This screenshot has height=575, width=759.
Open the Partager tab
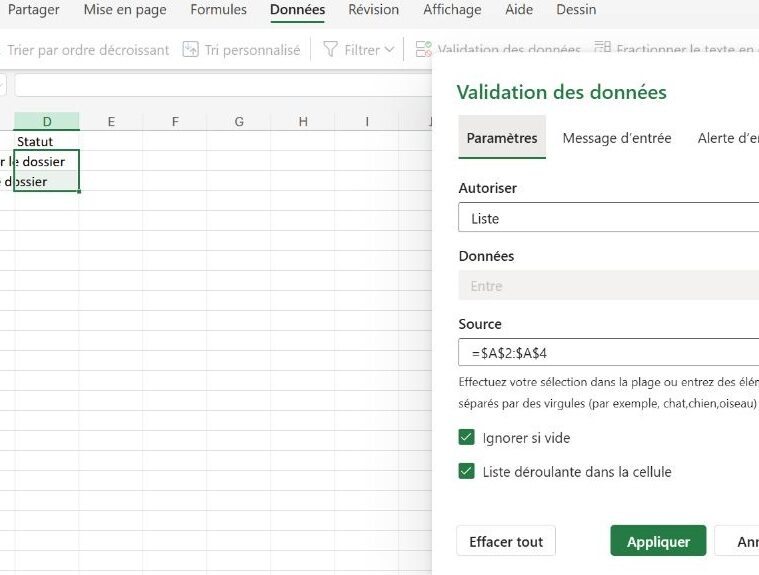pos(33,10)
